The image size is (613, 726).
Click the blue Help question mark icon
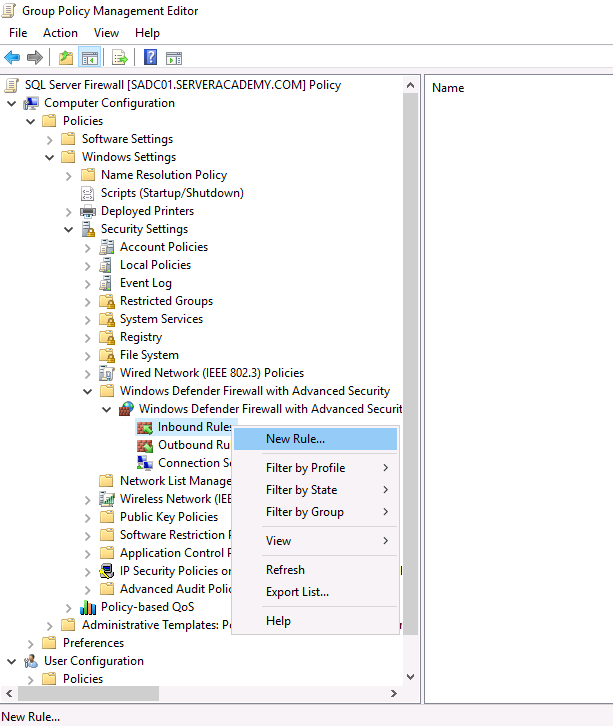[150, 57]
